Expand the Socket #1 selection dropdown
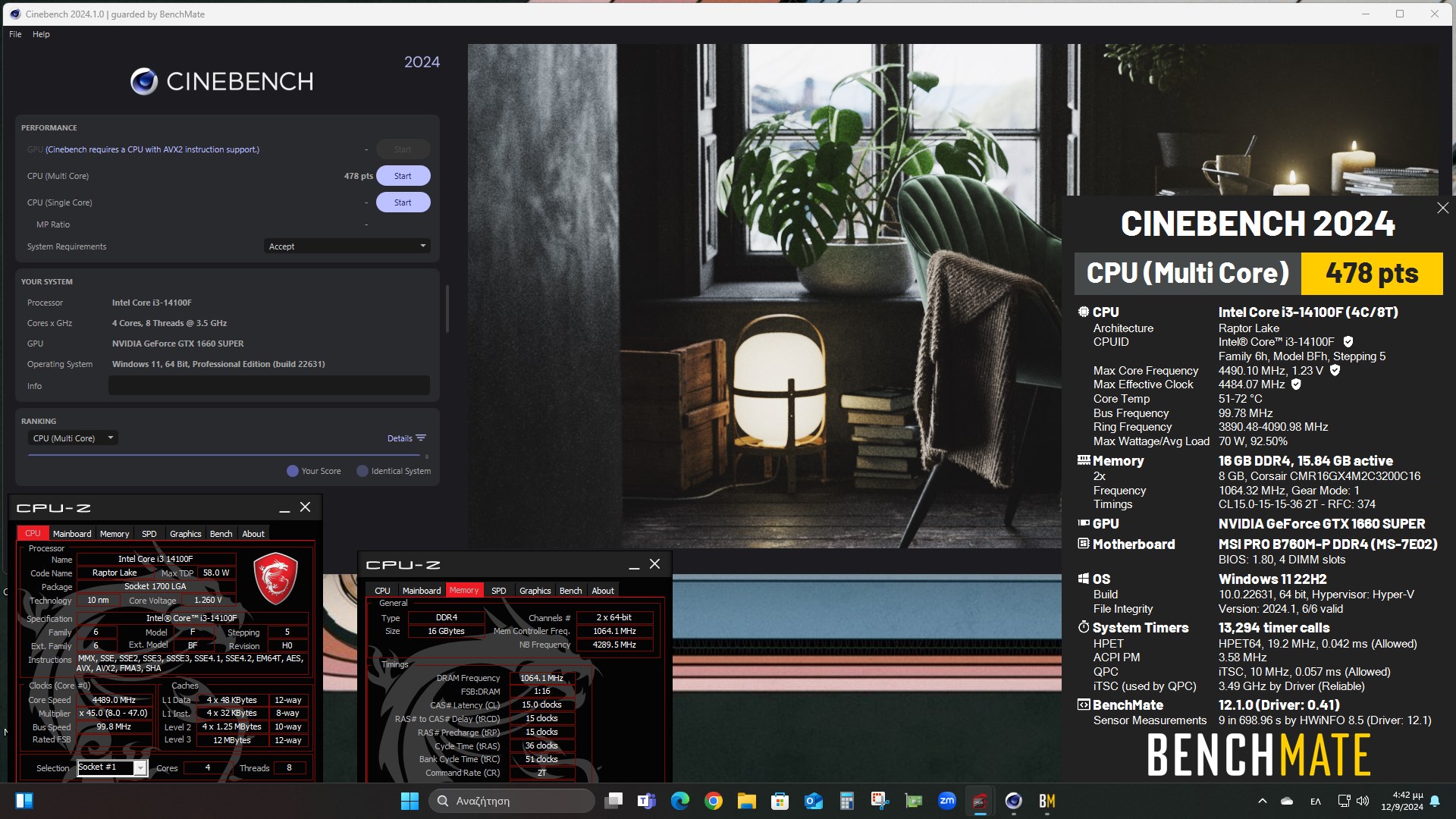The width and height of the screenshot is (1456, 819). pos(140,768)
